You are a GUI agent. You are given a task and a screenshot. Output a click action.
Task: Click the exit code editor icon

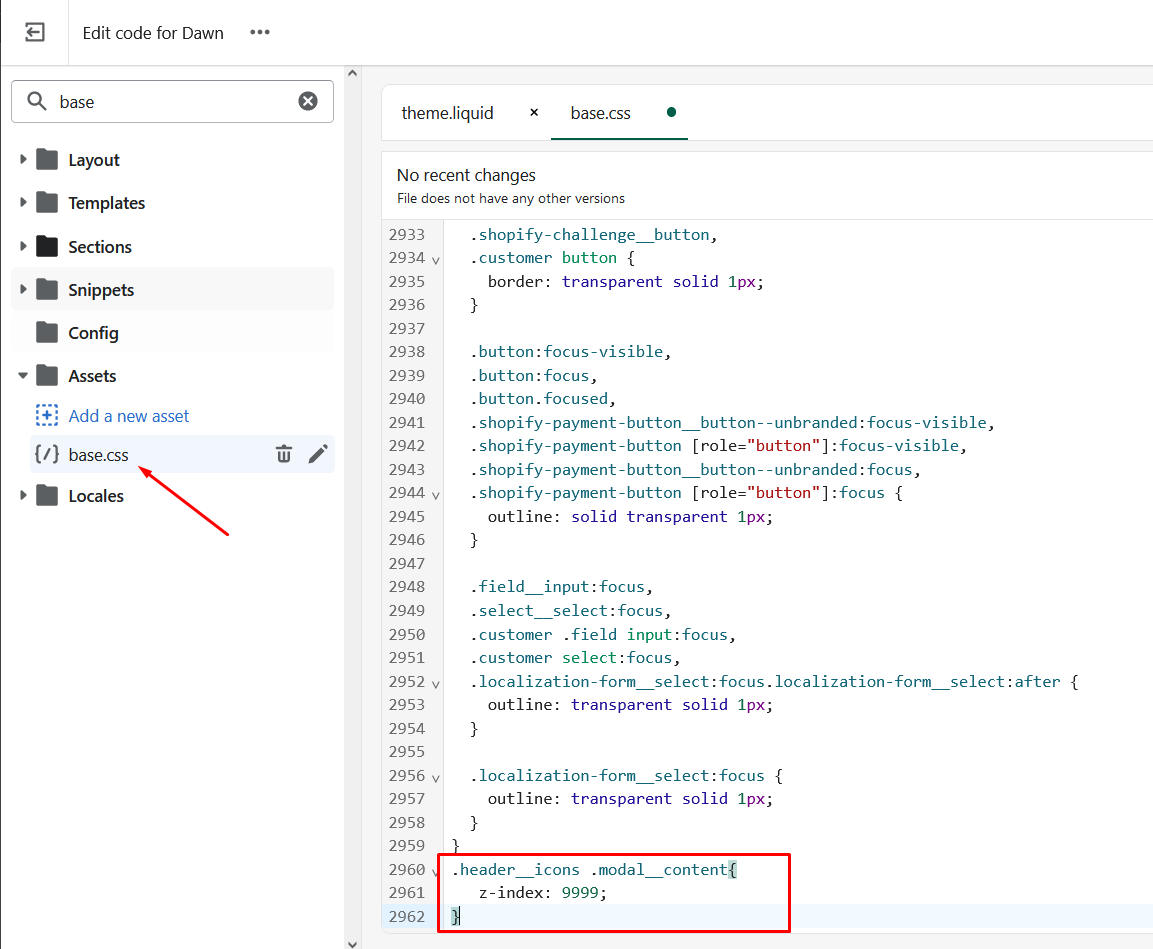[35, 32]
